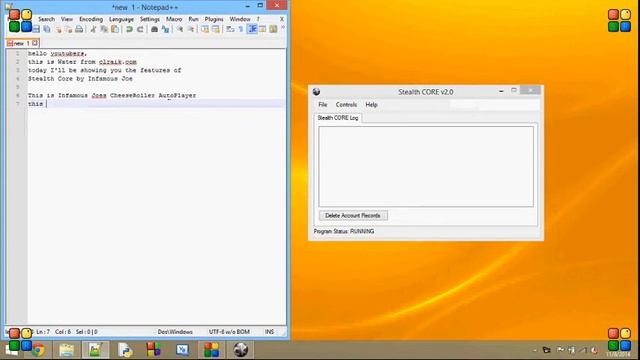Expand the toolbar overflow chevron
Viewport: 640px width, 360px height.
[283, 28]
